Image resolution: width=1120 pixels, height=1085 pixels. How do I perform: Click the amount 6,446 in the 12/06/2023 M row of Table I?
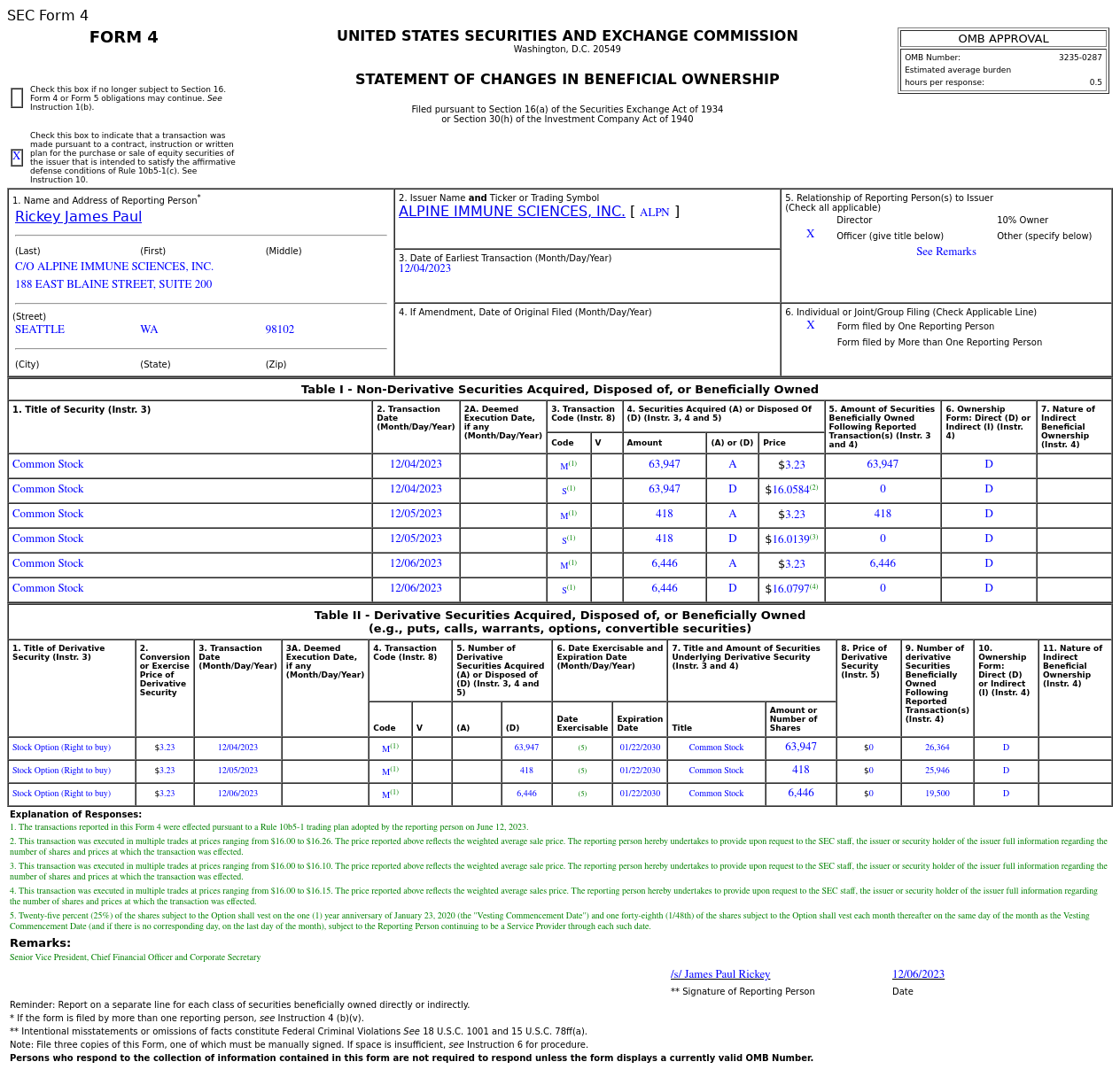coord(665,563)
